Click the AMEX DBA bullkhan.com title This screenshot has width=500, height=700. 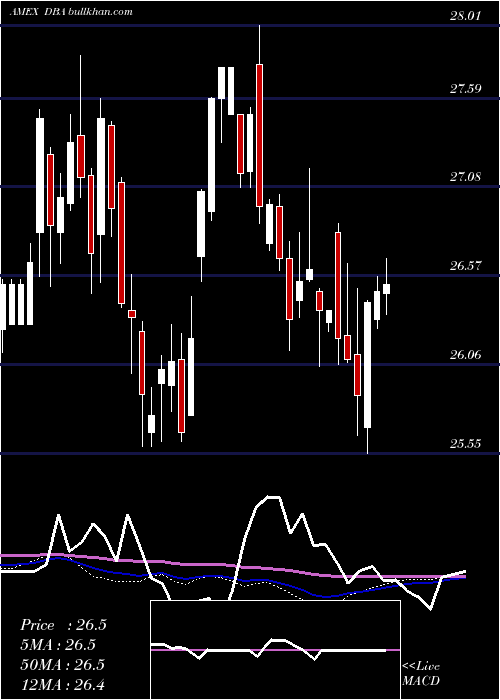(71, 11)
